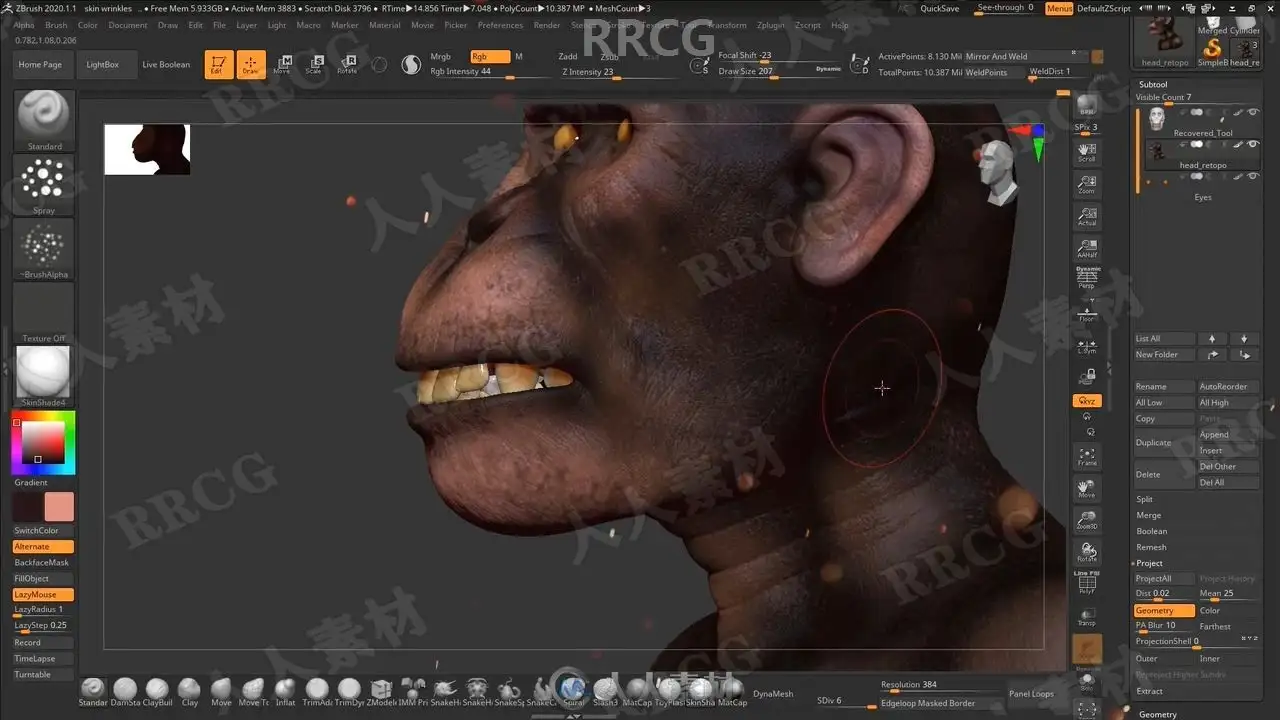Collapse the Subtool palette header
1280x720 pixels.
tap(1153, 85)
